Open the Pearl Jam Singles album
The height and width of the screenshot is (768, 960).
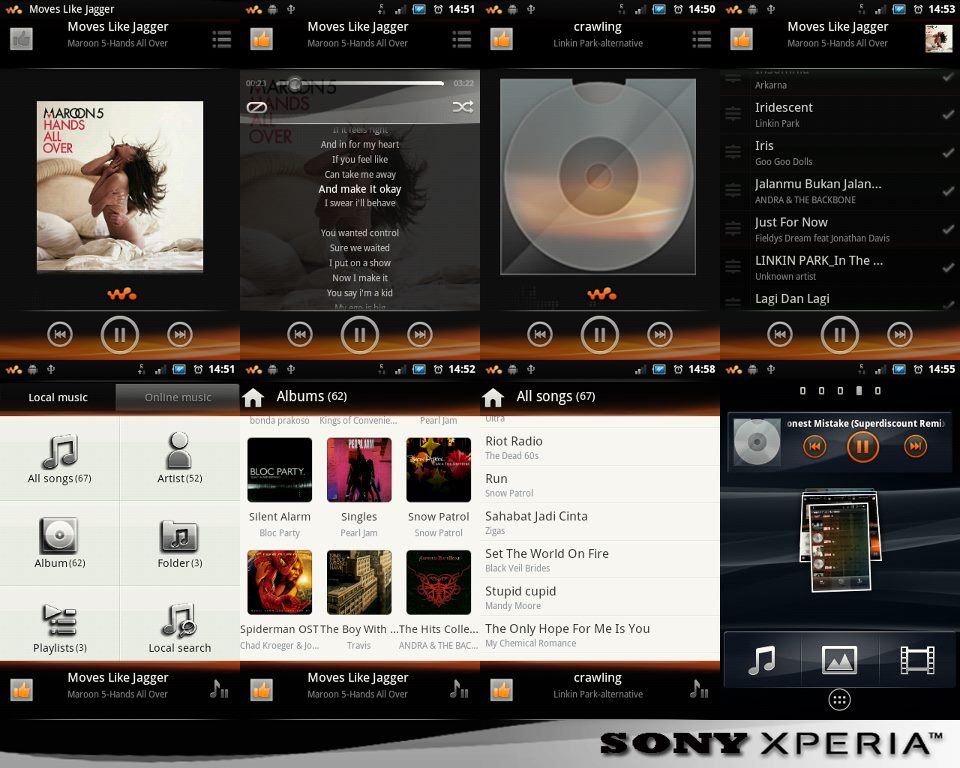[x=359, y=470]
